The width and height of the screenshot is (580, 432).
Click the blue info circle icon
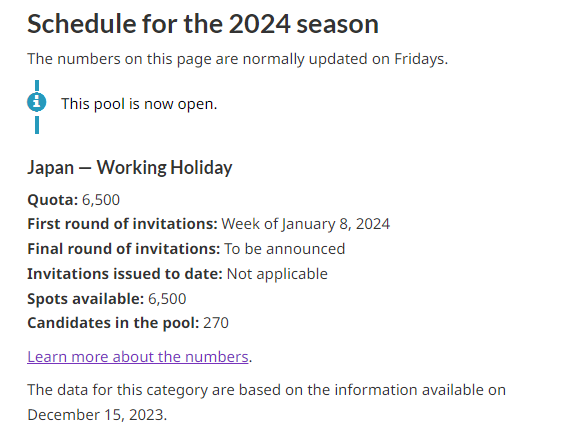click(x=37, y=102)
